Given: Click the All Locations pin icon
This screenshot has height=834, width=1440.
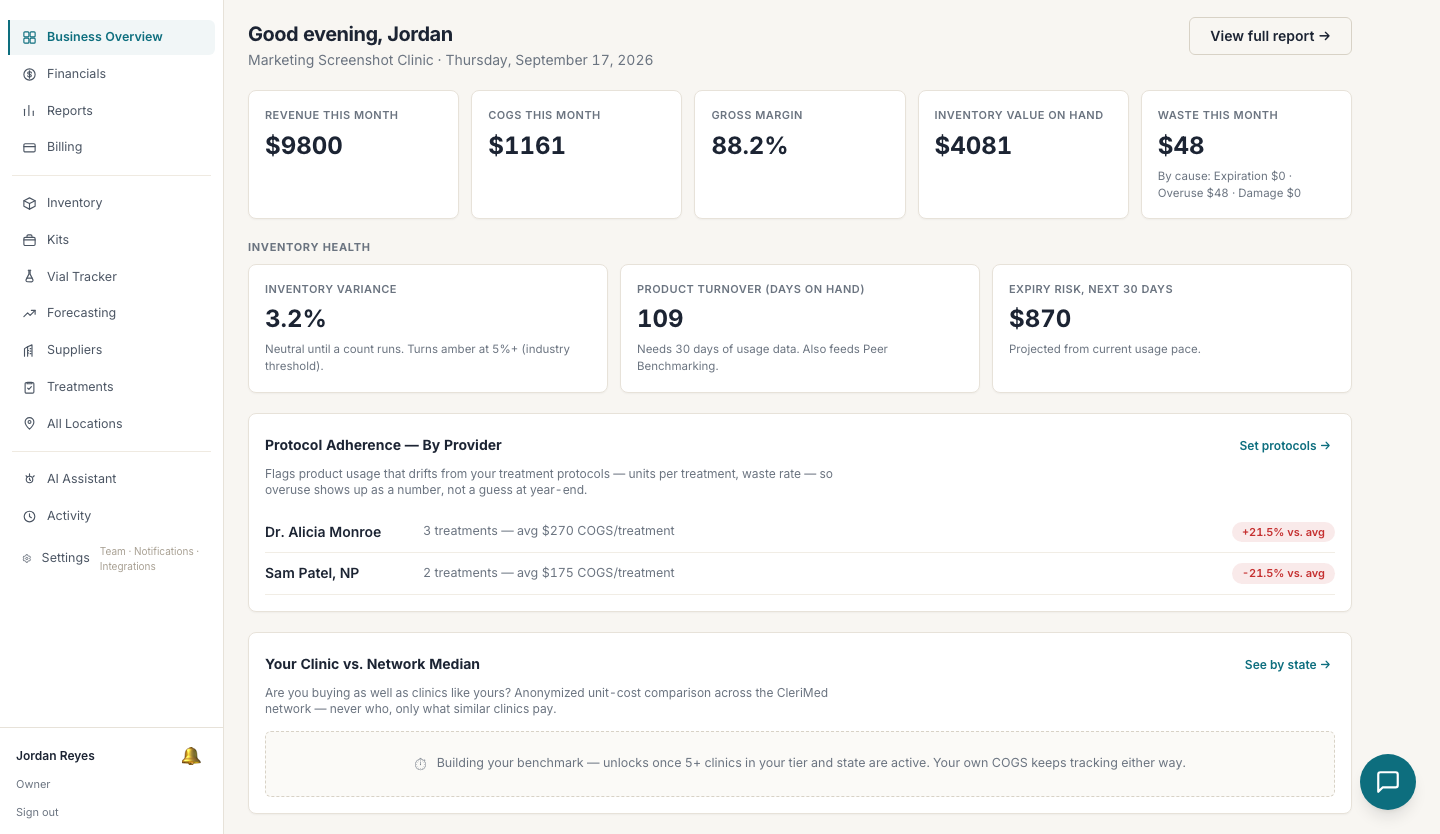Looking at the screenshot, I should [x=29, y=424].
